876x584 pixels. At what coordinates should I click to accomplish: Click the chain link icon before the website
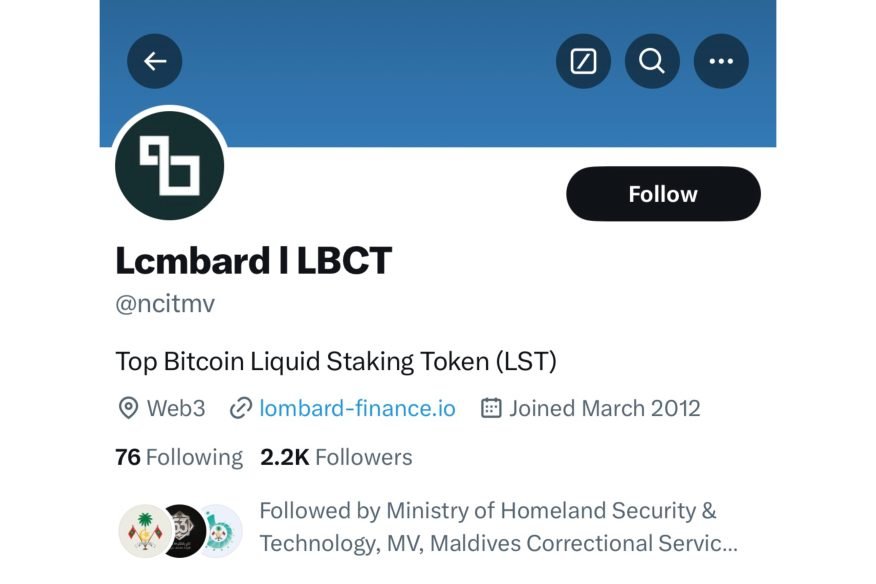pos(240,408)
